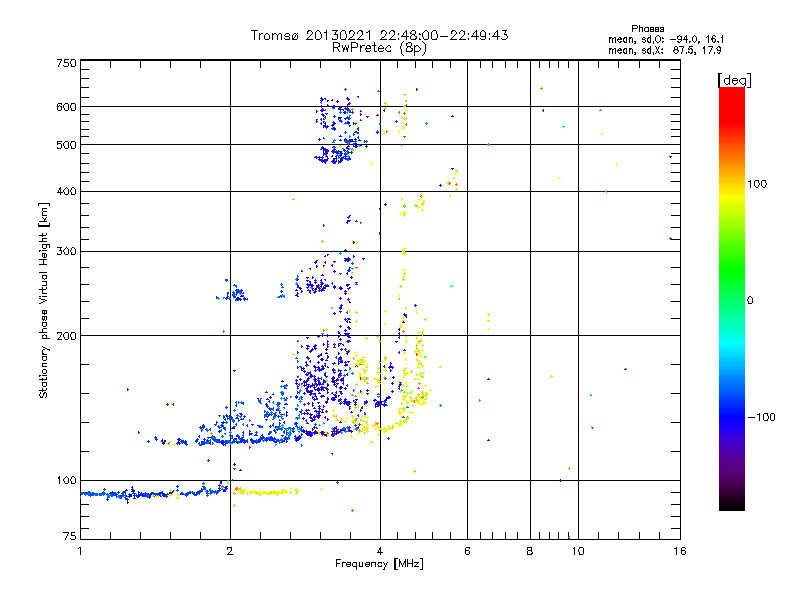The image size is (800, 600).
Task: Click the x-axis tick label '4'
Action: [x=380, y=551]
